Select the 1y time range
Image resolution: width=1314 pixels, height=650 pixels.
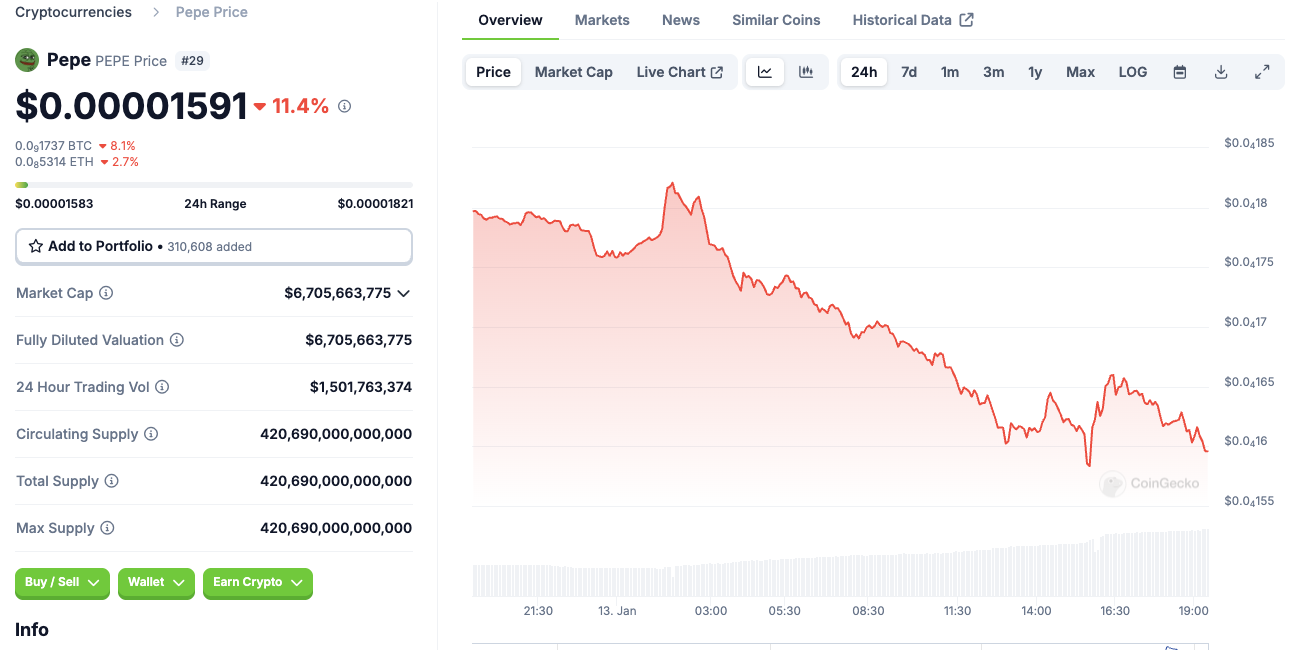pyautogui.click(x=1035, y=72)
